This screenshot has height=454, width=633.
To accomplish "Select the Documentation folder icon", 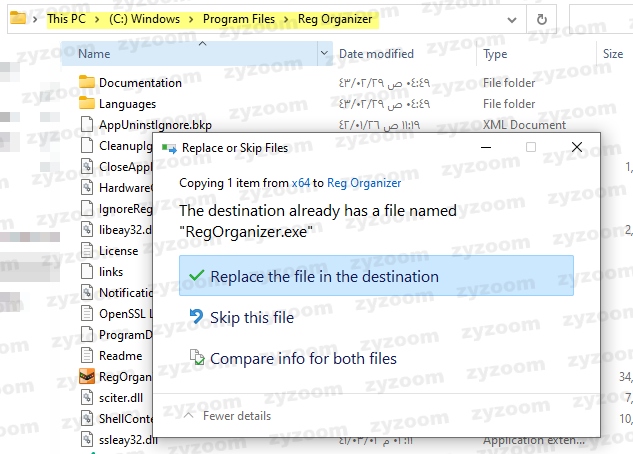I will [87, 82].
